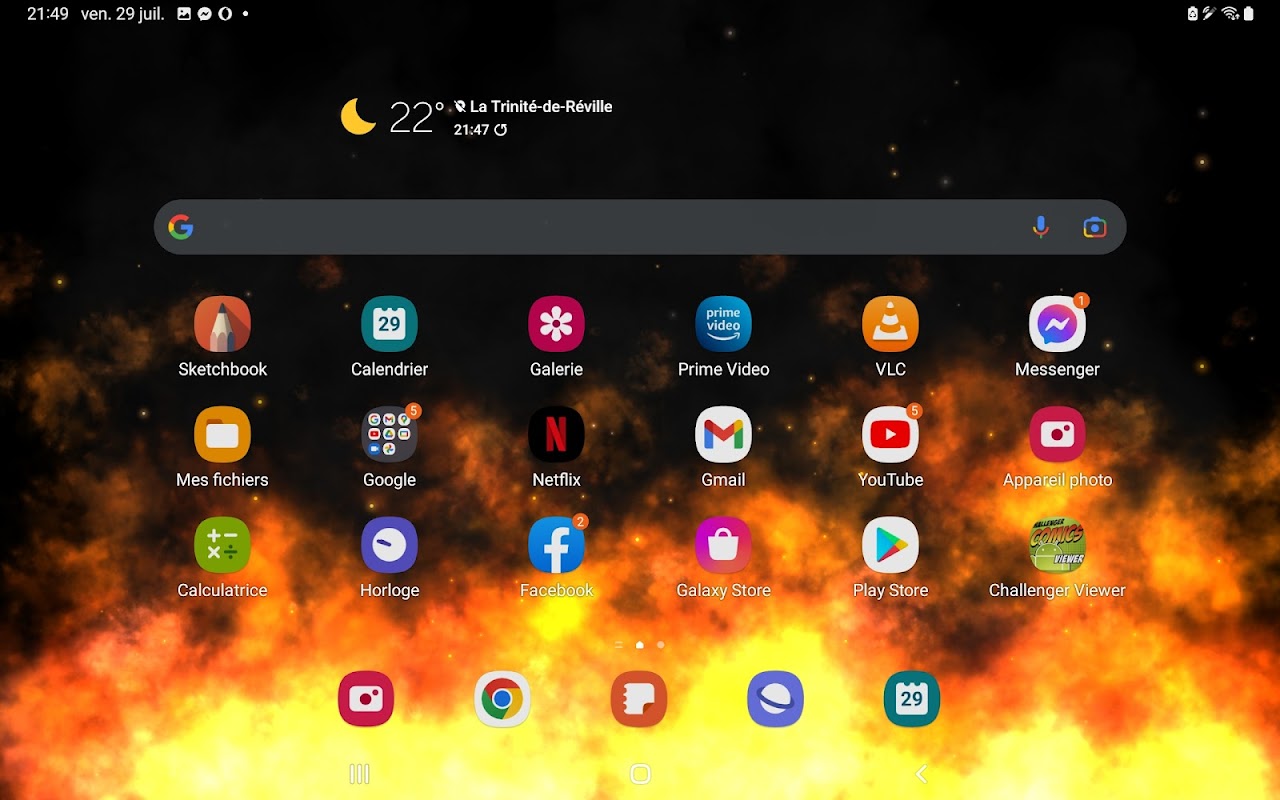The image size is (1280, 800).
Task: Tap the 21:49 status bar clock
Action: 48,14
